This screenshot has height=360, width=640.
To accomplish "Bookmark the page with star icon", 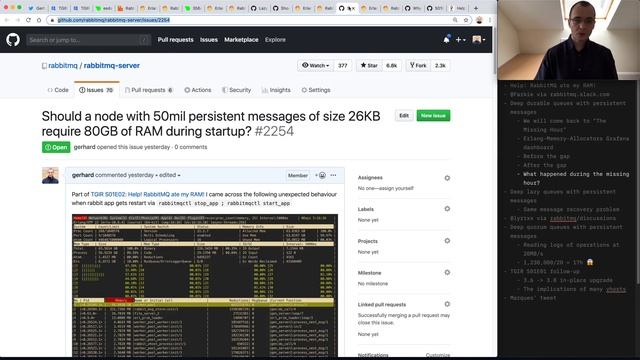I will [x=465, y=20].
